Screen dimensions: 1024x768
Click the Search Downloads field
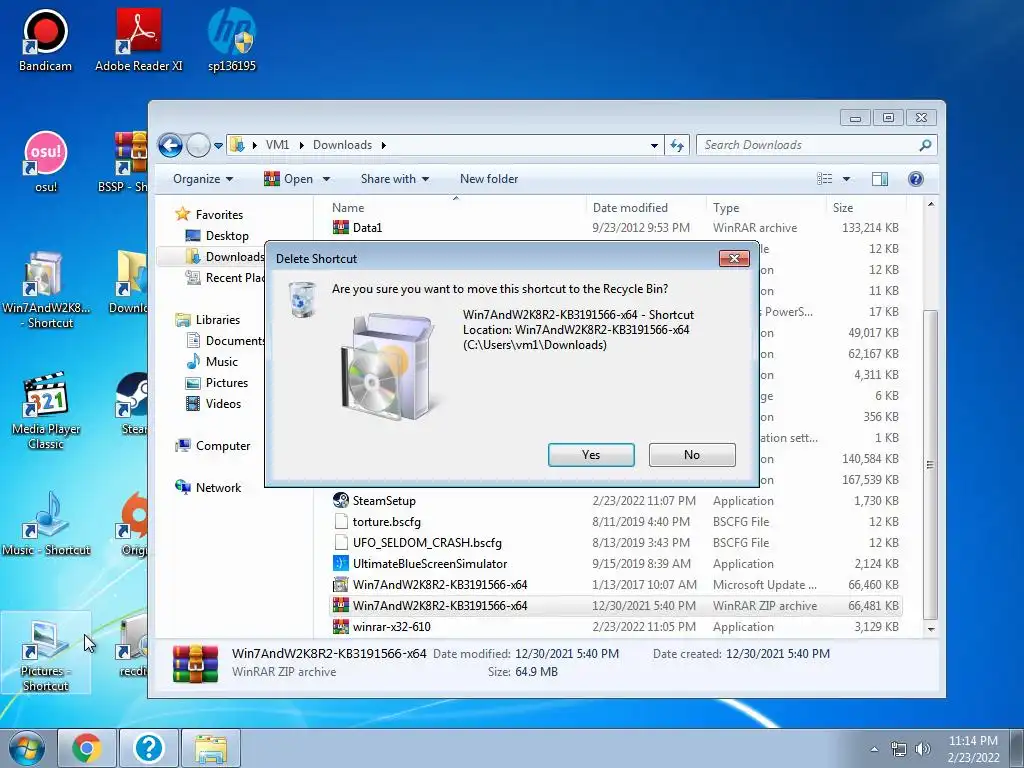(816, 145)
